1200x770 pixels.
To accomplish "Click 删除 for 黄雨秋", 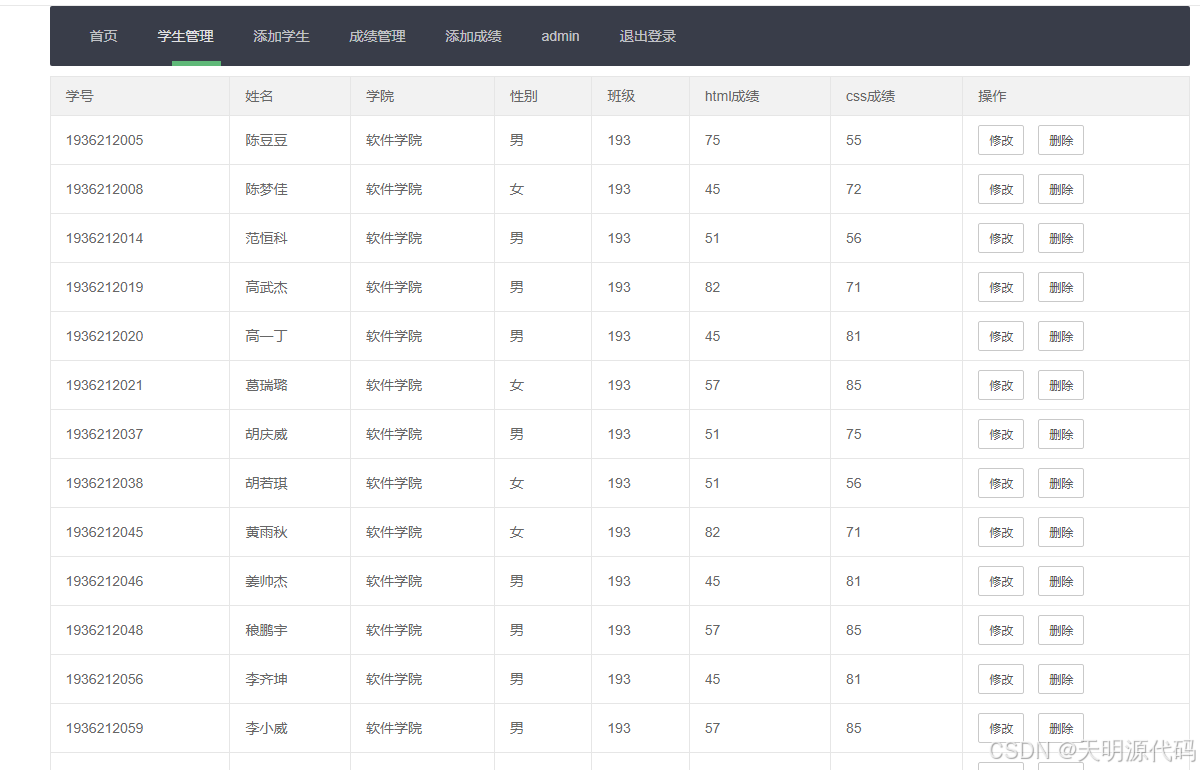I will pos(1061,532).
